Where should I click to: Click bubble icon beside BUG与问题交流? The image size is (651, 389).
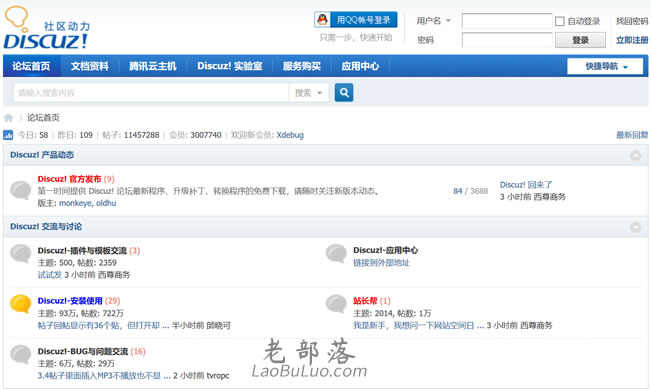(21, 355)
